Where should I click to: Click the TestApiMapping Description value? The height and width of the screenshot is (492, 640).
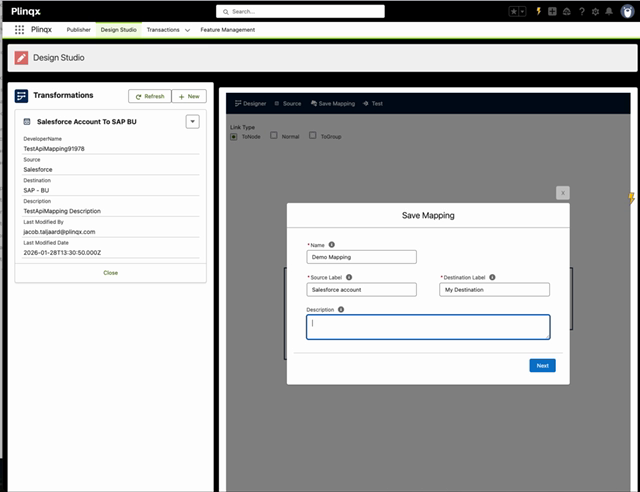point(62,211)
